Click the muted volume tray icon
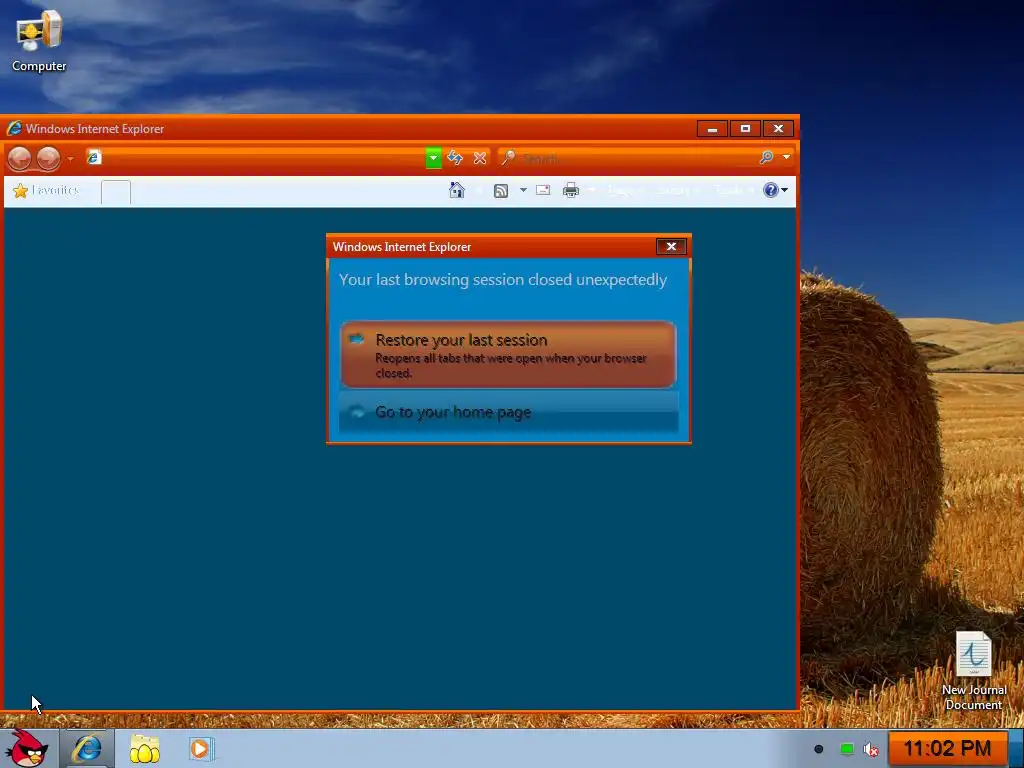The width and height of the screenshot is (1024, 768). (x=871, y=749)
